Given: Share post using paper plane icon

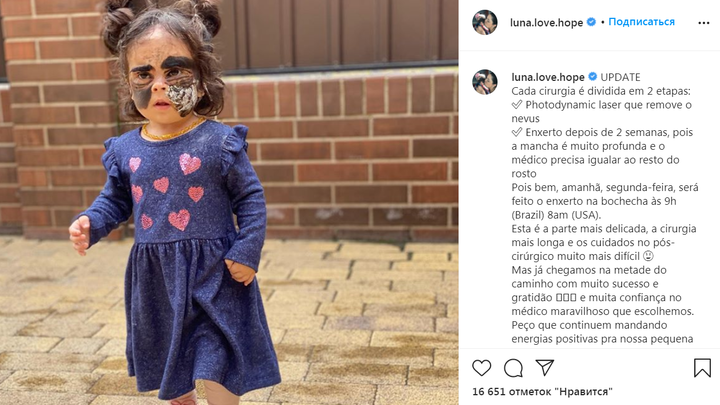Looking at the screenshot, I should click(545, 367).
